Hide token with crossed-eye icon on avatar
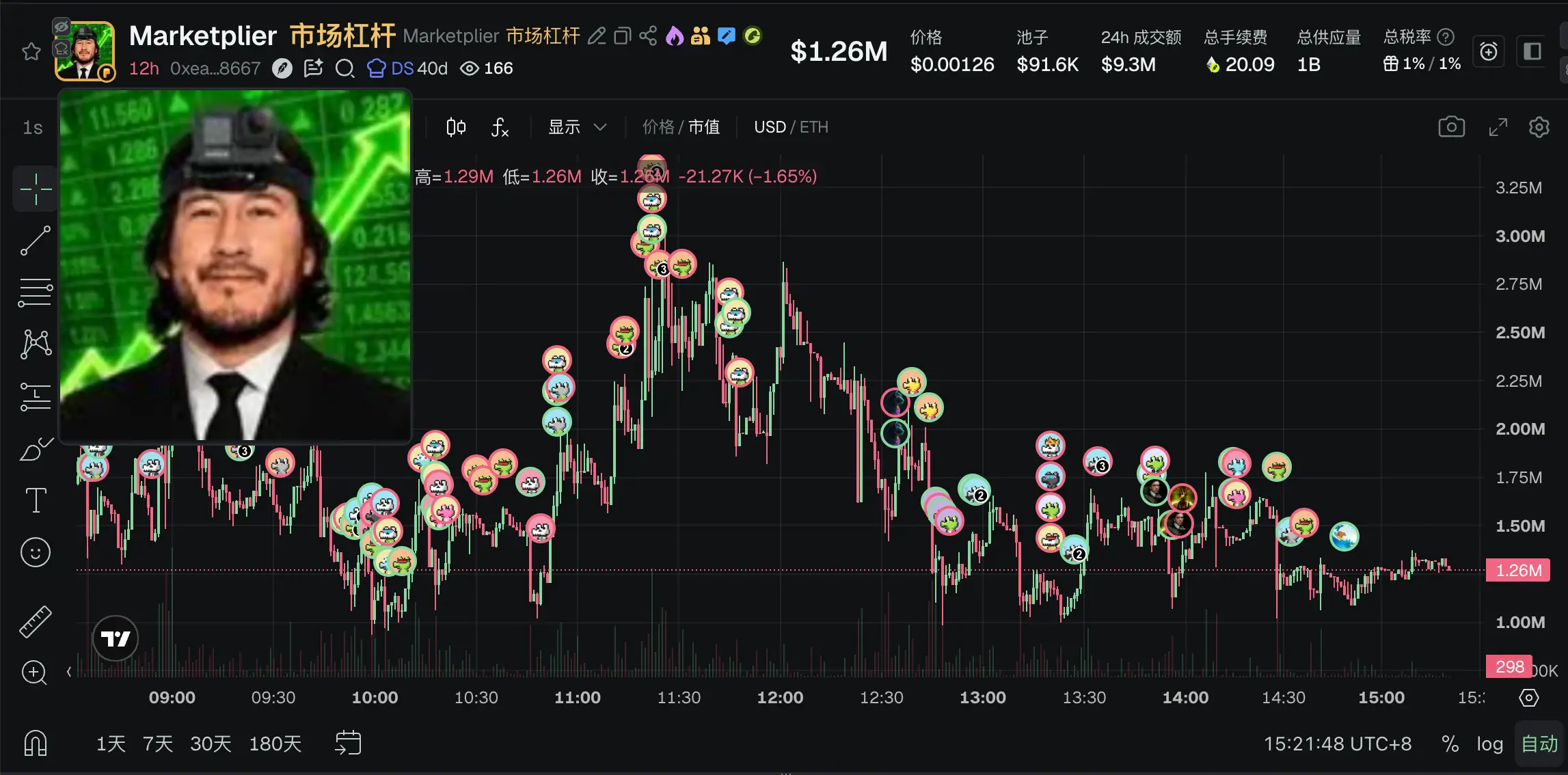Screen dimensions: 1568x775 pyautogui.click(x=62, y=27)
